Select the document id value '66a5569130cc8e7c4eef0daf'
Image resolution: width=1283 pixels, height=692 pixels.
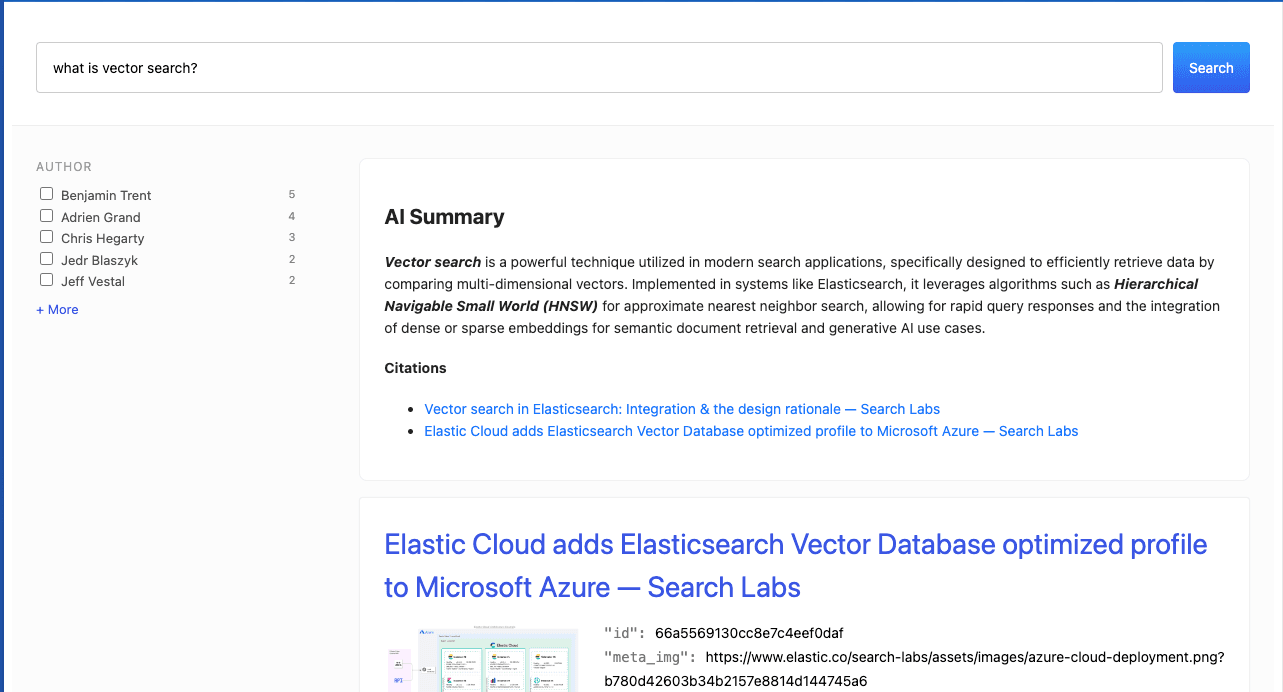click(749, 633)
